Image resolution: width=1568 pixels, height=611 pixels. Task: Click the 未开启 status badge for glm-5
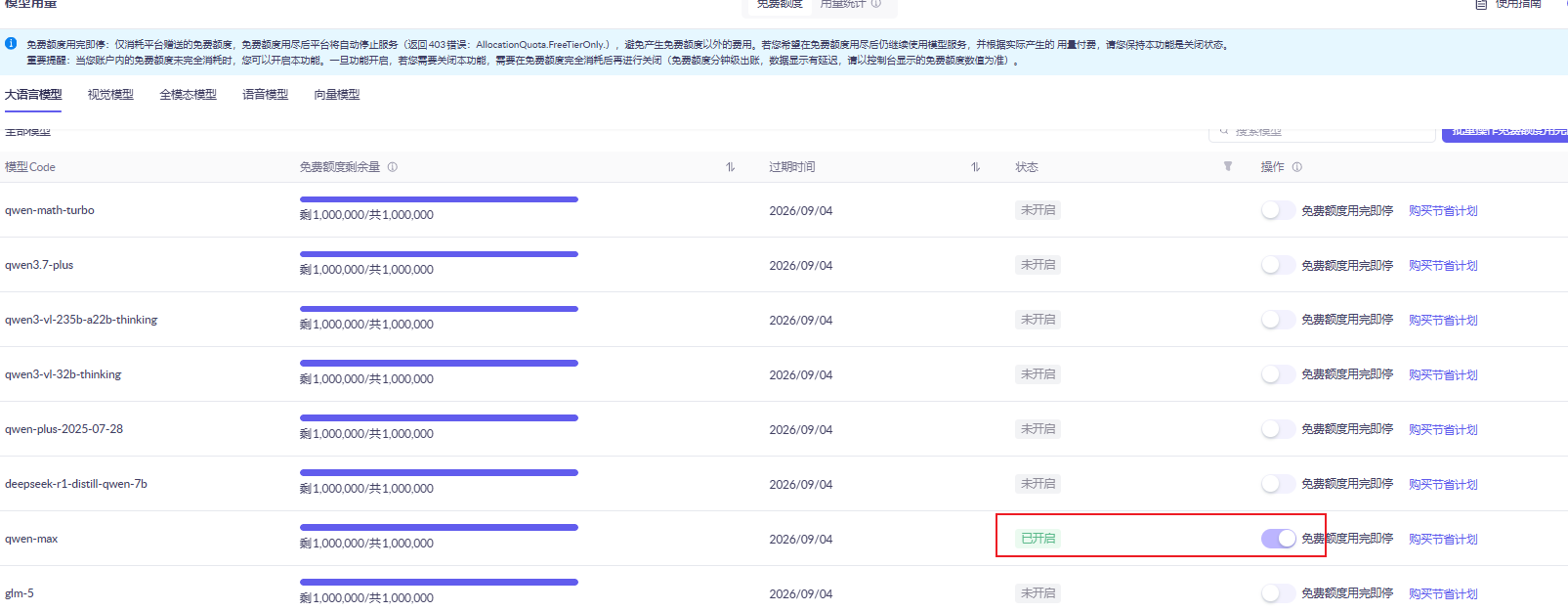[x=1038, y=593]
